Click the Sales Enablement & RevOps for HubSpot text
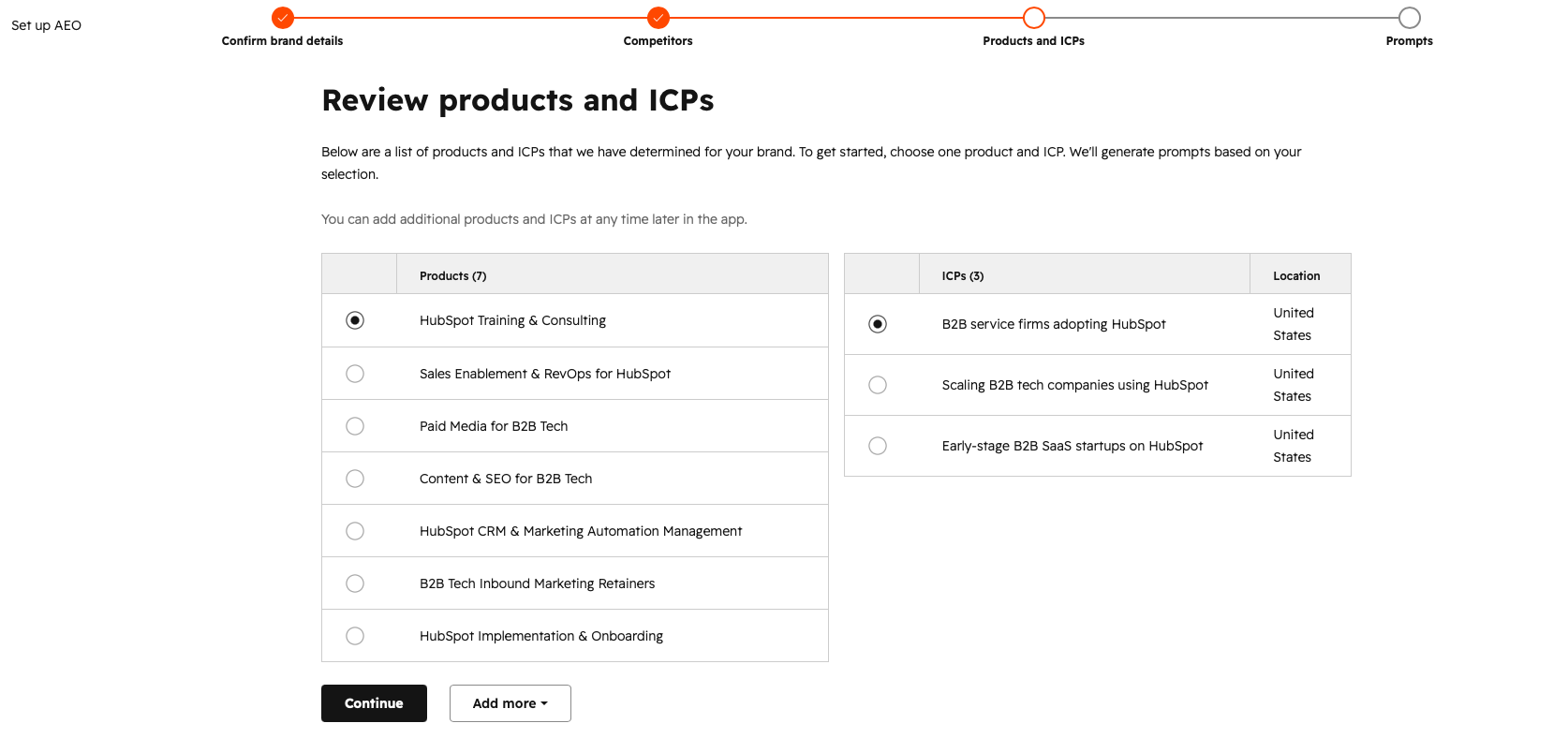Screen dimensions: 1568x753 545,374
